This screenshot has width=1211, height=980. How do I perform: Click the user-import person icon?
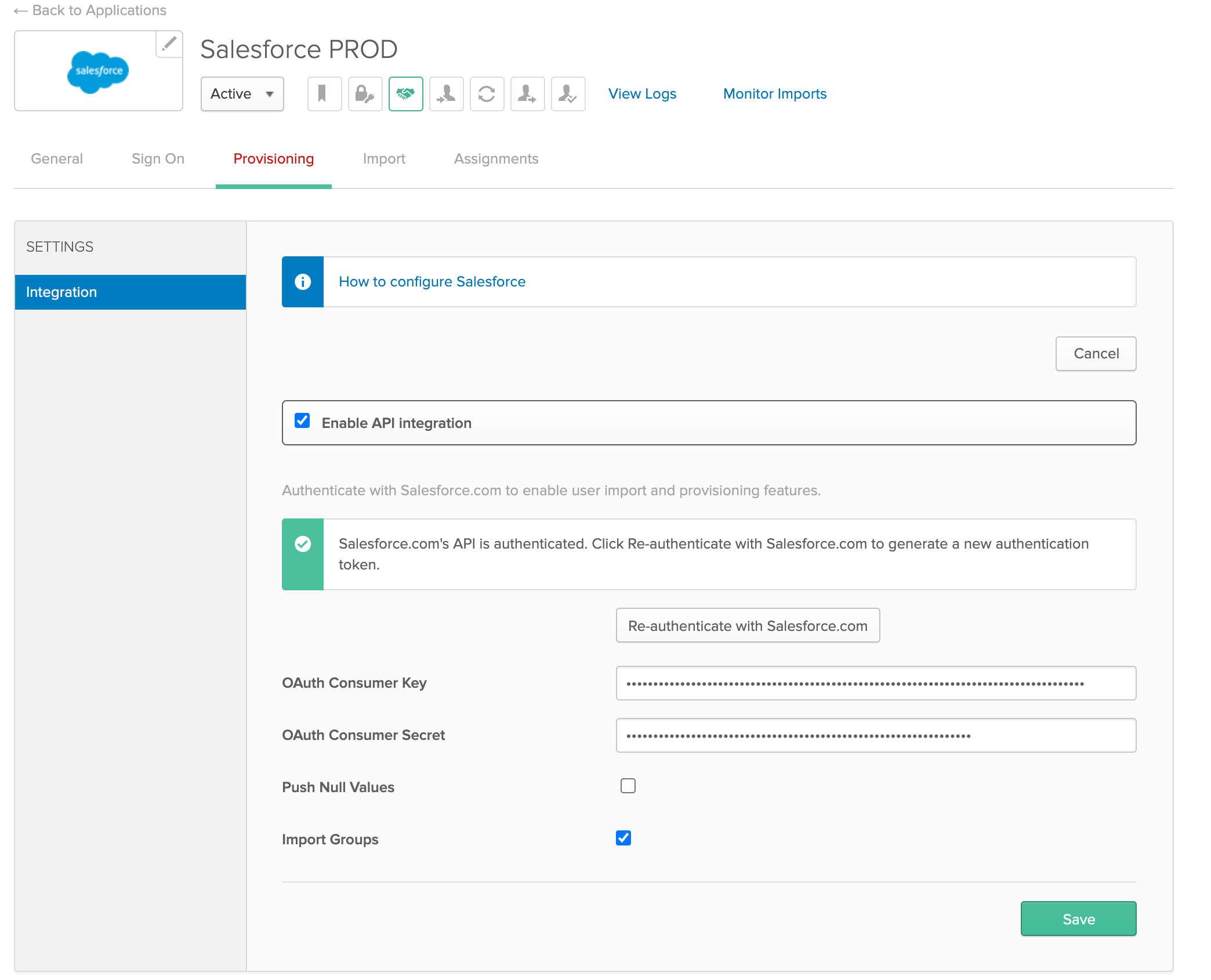(446, 93)
